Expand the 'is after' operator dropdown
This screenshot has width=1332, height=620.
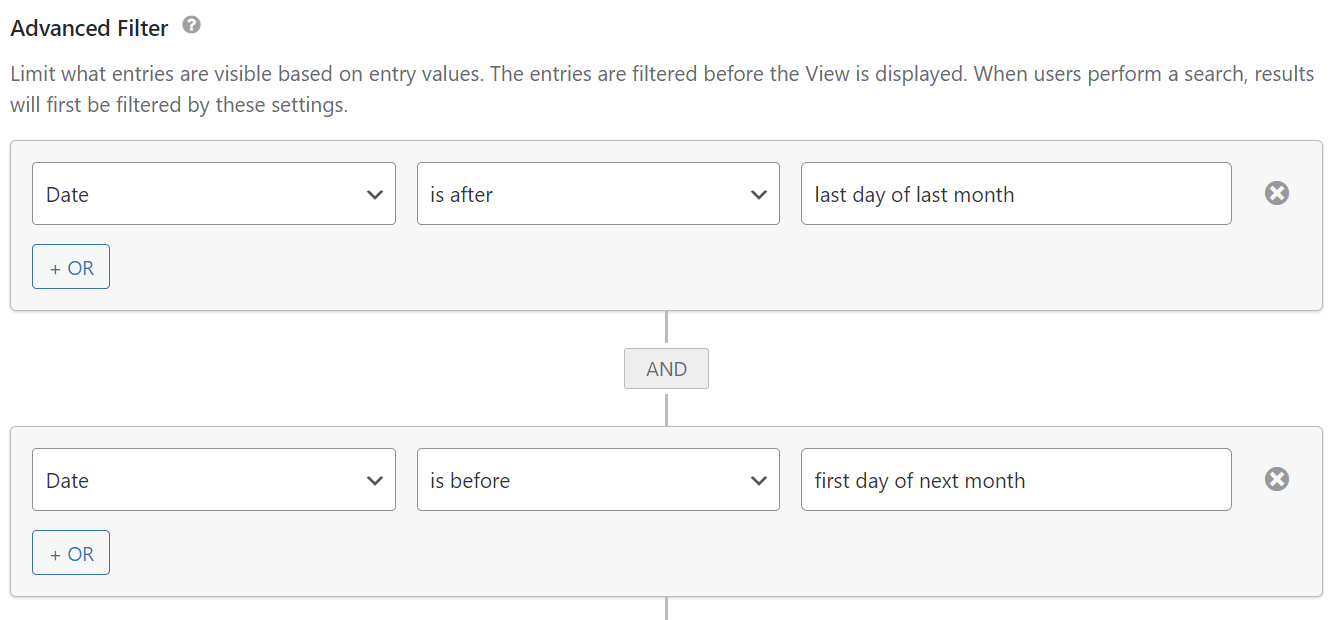[x=598, y=194]
